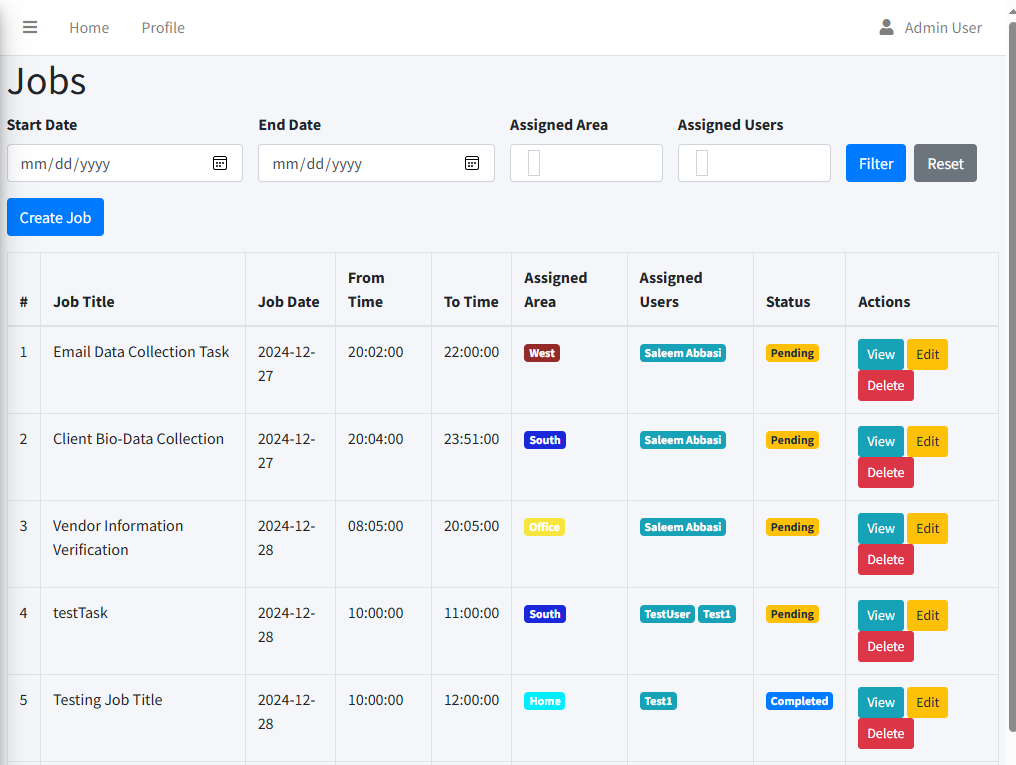The image size is (1016, 765).
Task: Edit the Vendor Information Verification job
Action: pyautogui.click(x=927, y=529)
